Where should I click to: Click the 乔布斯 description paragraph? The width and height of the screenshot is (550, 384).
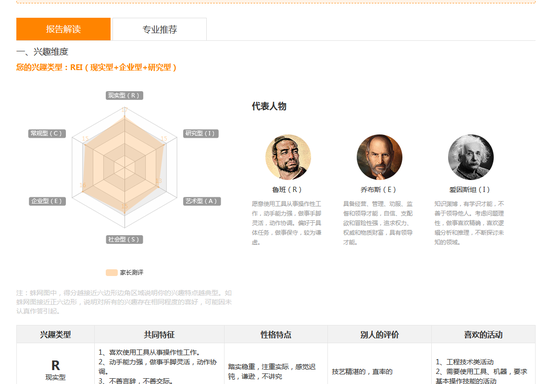pos(378,223)
